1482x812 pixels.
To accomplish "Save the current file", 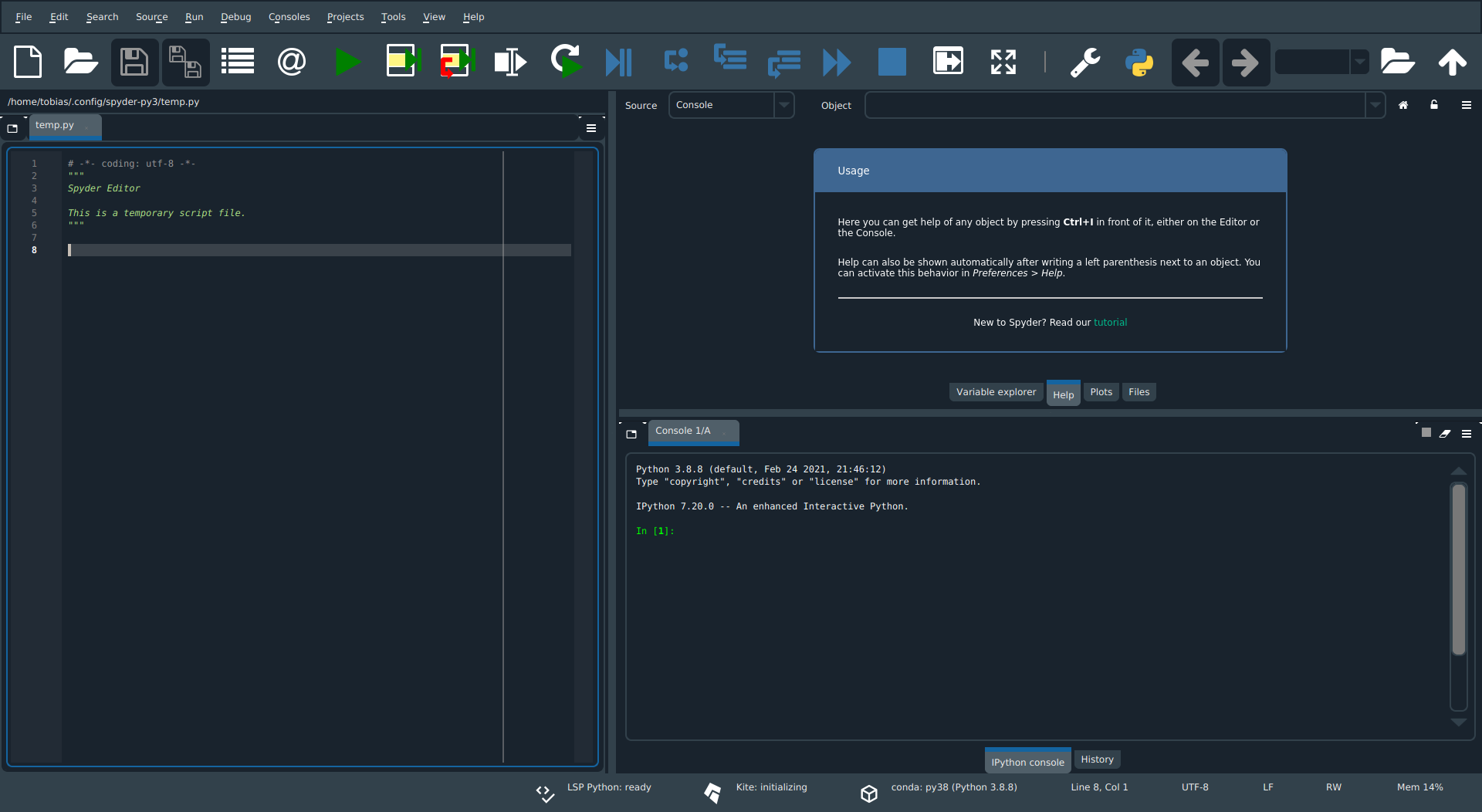I will (x=134, y=62).
